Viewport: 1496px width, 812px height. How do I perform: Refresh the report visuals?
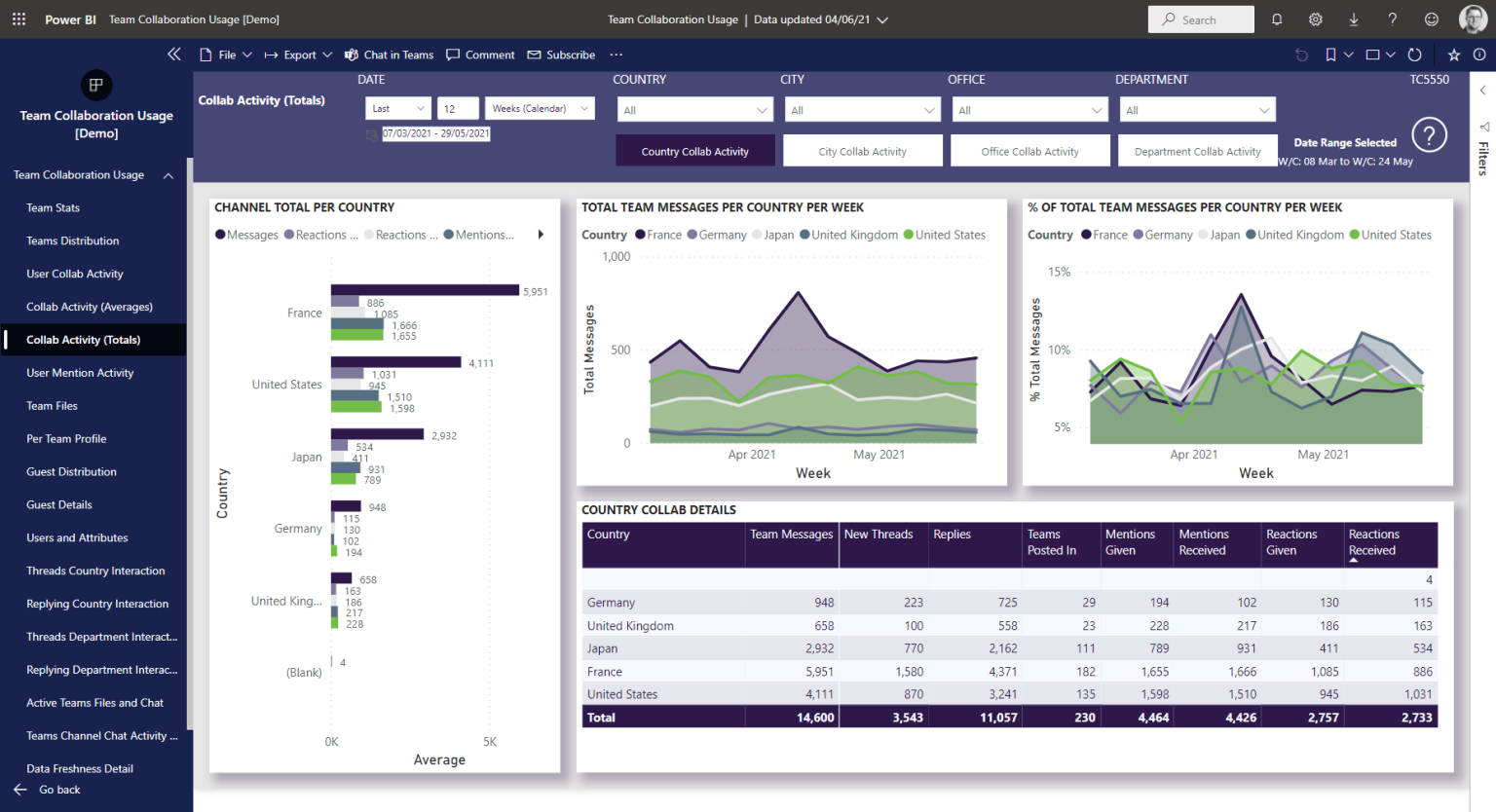[x=1415, y=55]
